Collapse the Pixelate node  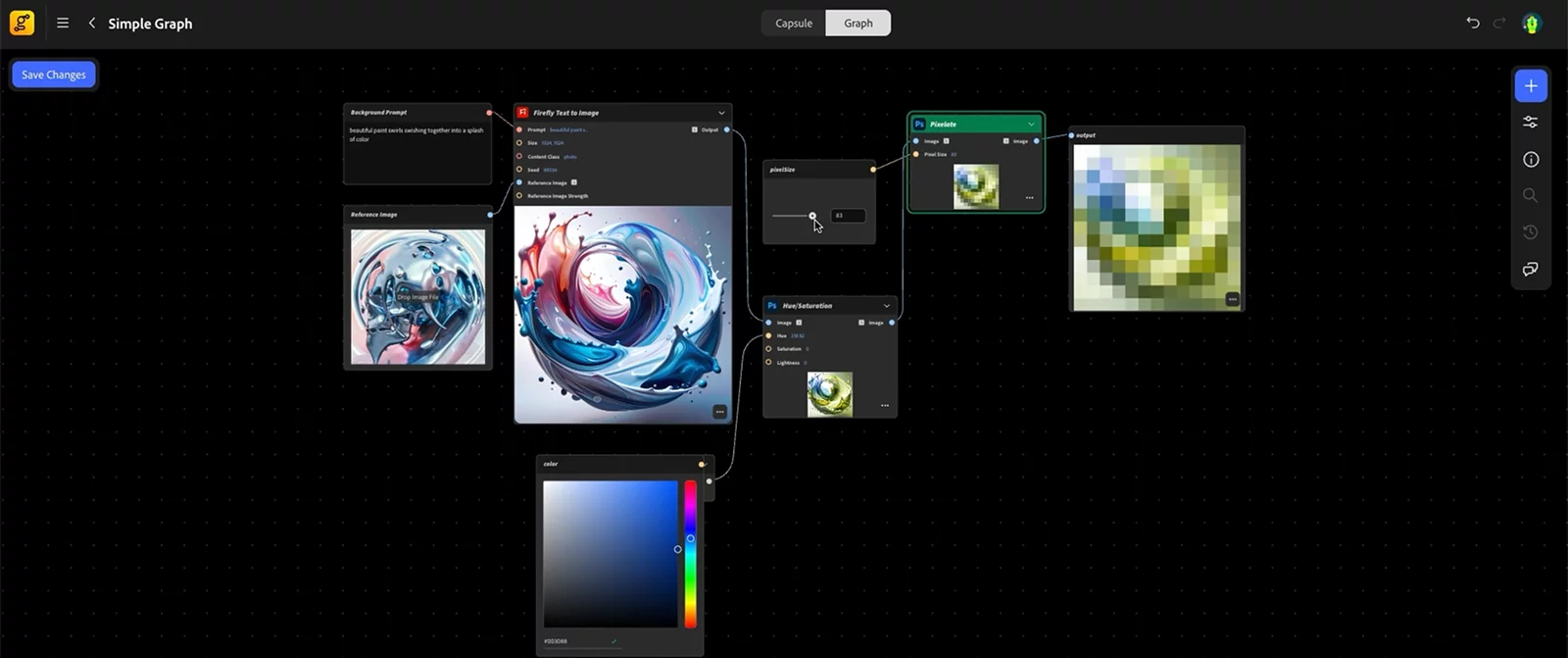pos(1031,125)
